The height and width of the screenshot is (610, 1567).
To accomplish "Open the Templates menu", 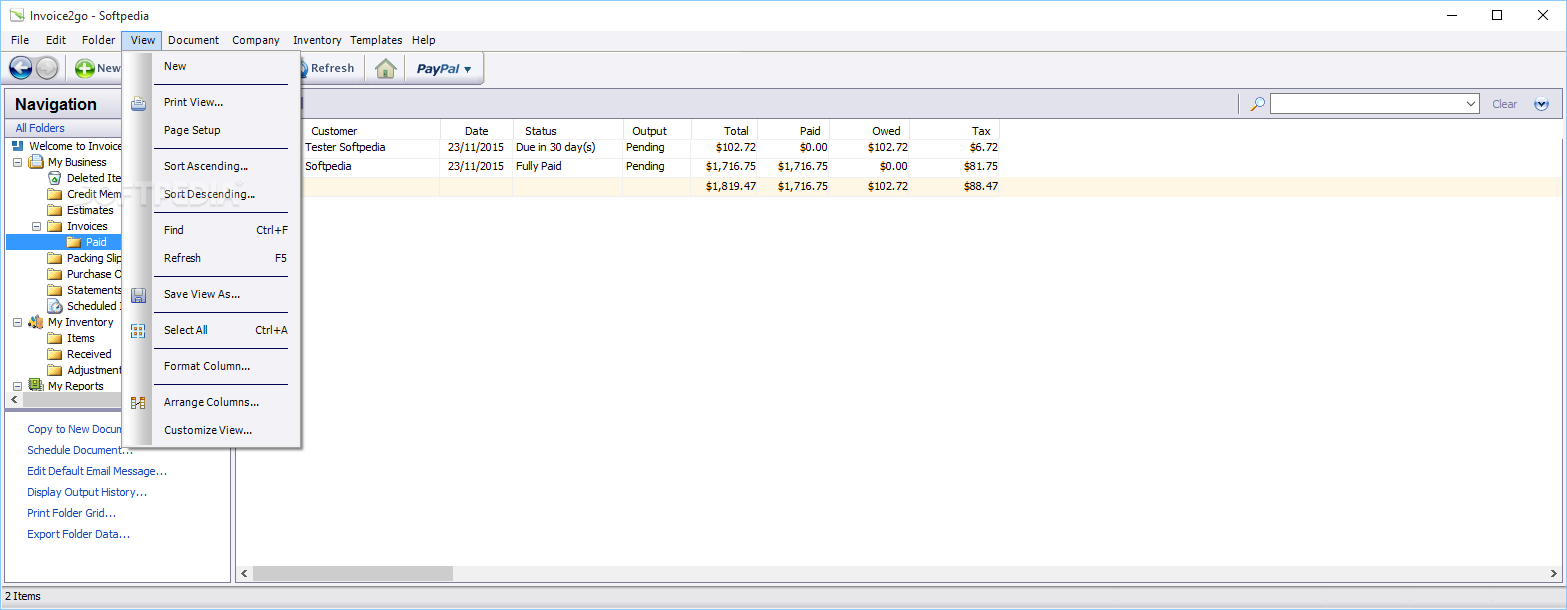I will (376, 40).
